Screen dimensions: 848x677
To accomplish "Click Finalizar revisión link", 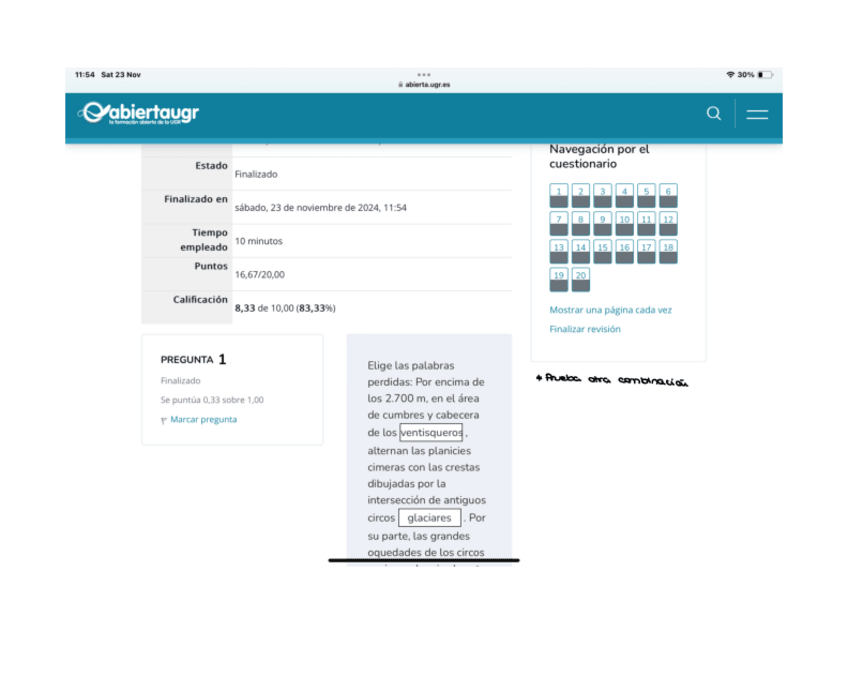I will pyautogui.click(x=585, y=329).
